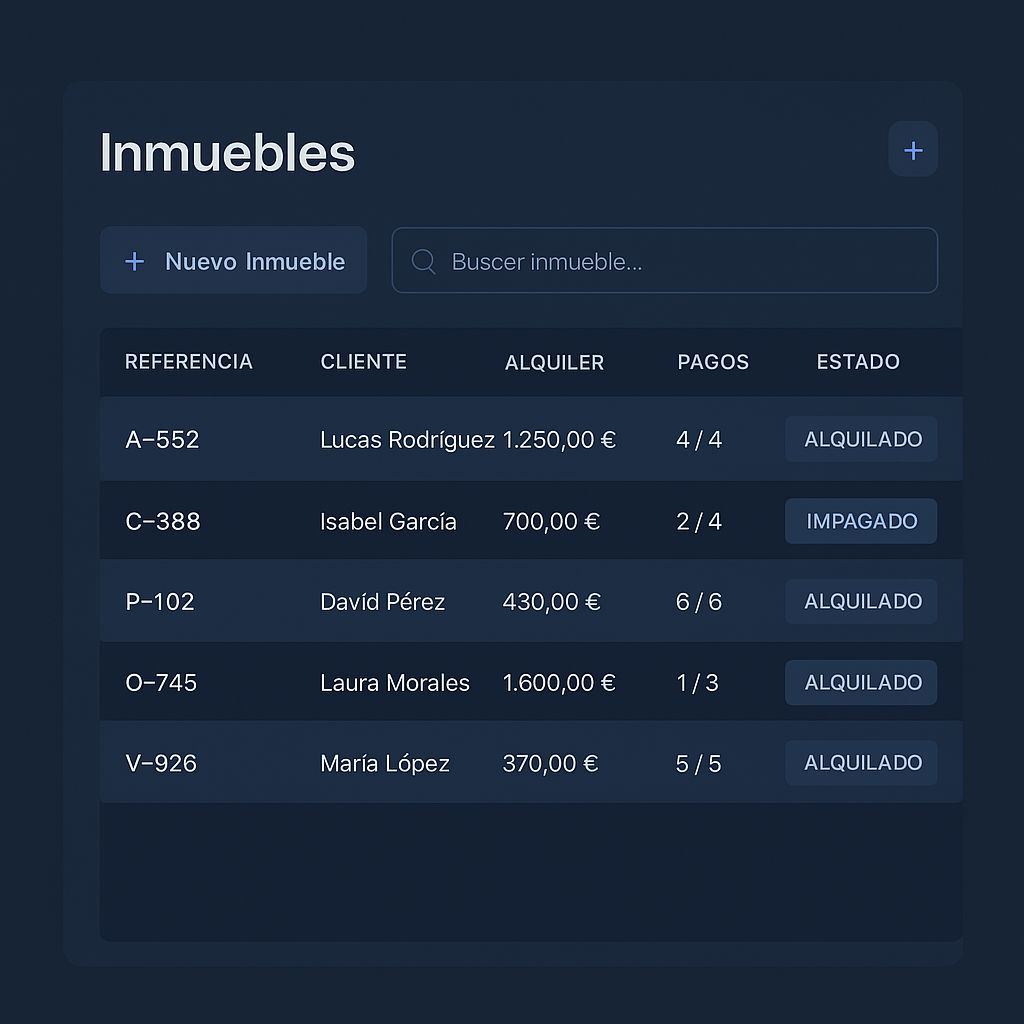Select the Alquilado badge for O-745
The height and width of the screenshot is (1024, 1024).
pos(861,682)
